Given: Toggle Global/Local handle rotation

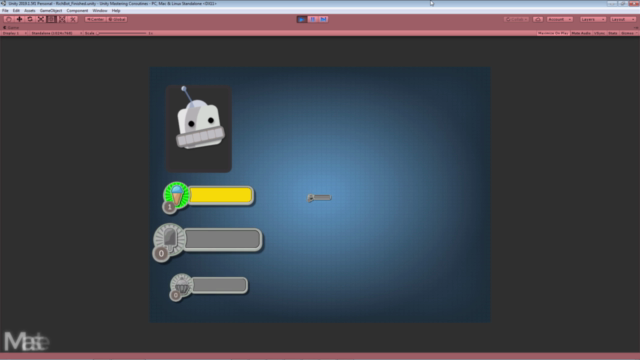Looking at the screenshot, I should click(x=117, y=19).
